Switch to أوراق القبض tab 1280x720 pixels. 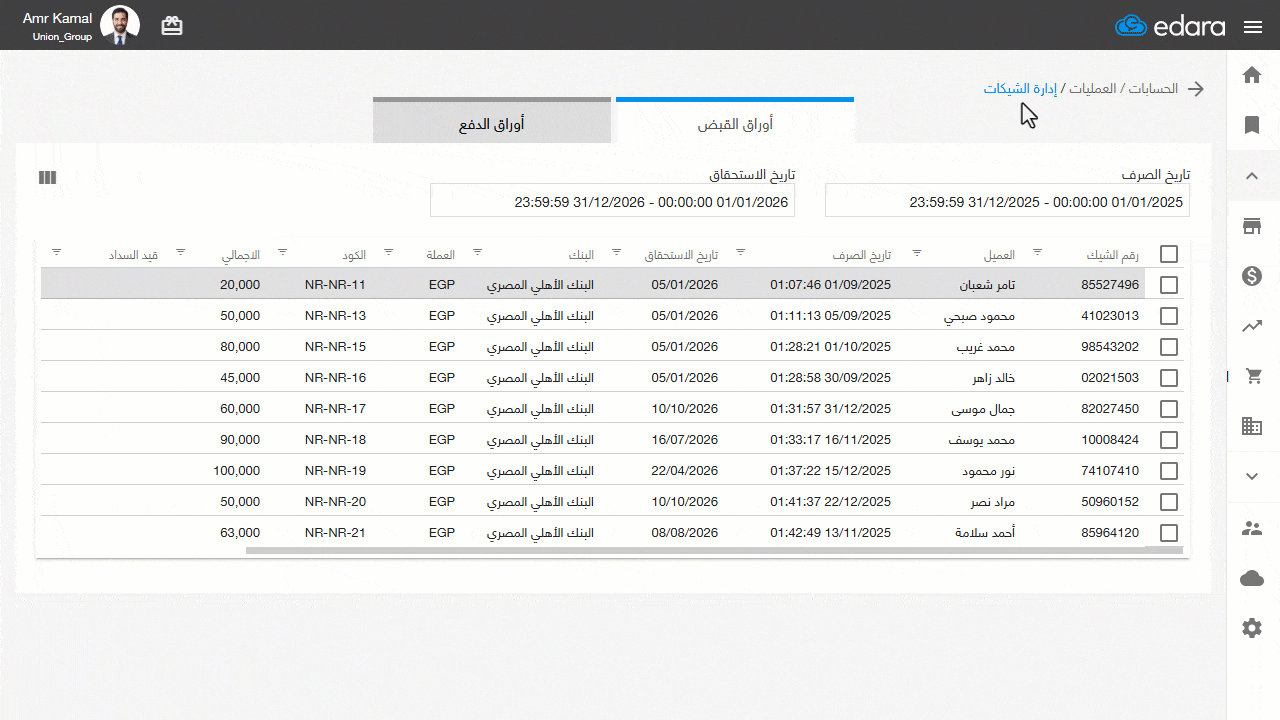[735, 122]
